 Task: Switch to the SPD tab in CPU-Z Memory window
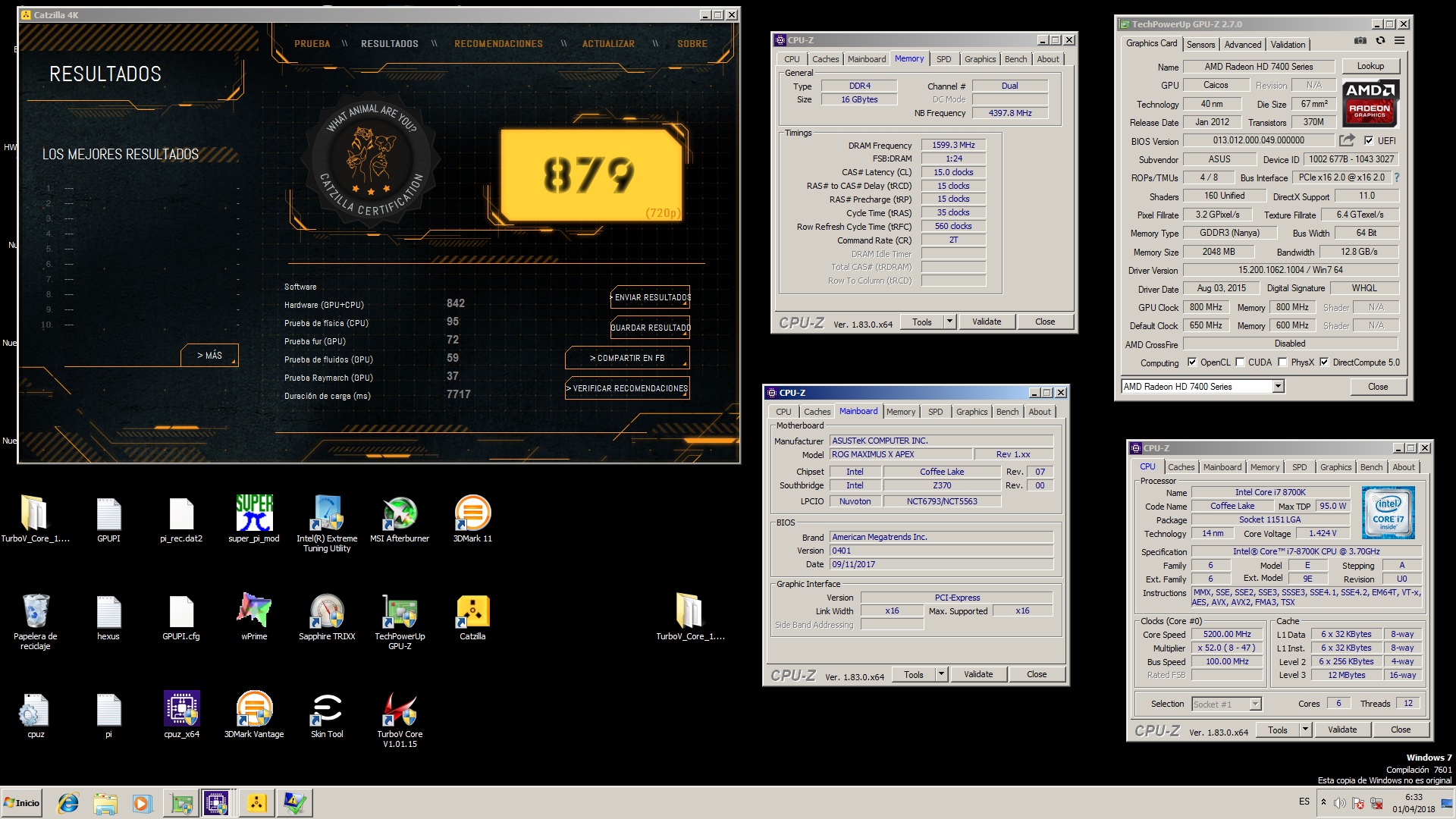(x=943, y=59)
